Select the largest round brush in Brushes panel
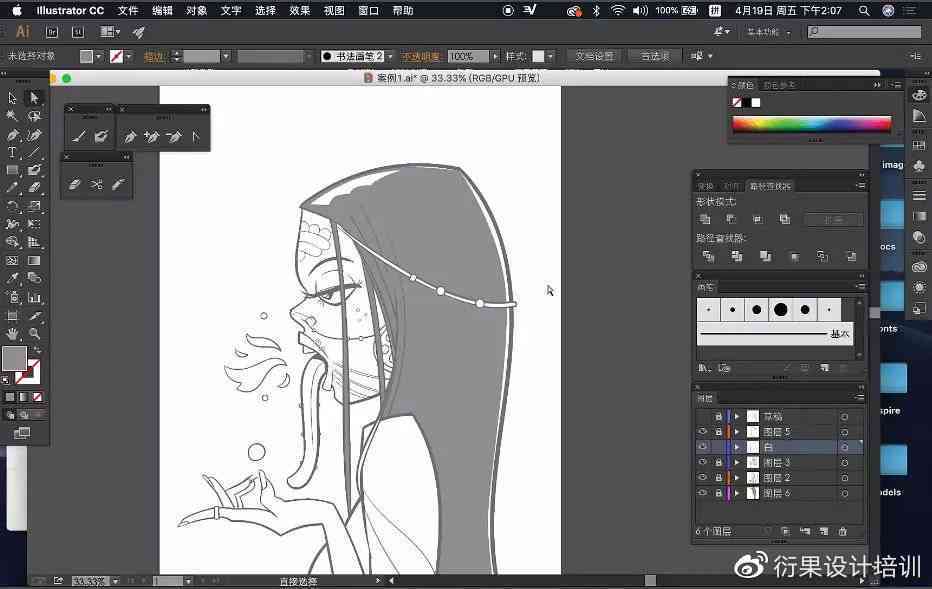The width and height of the screenshot is (932, 589). [x=780, y=310]
